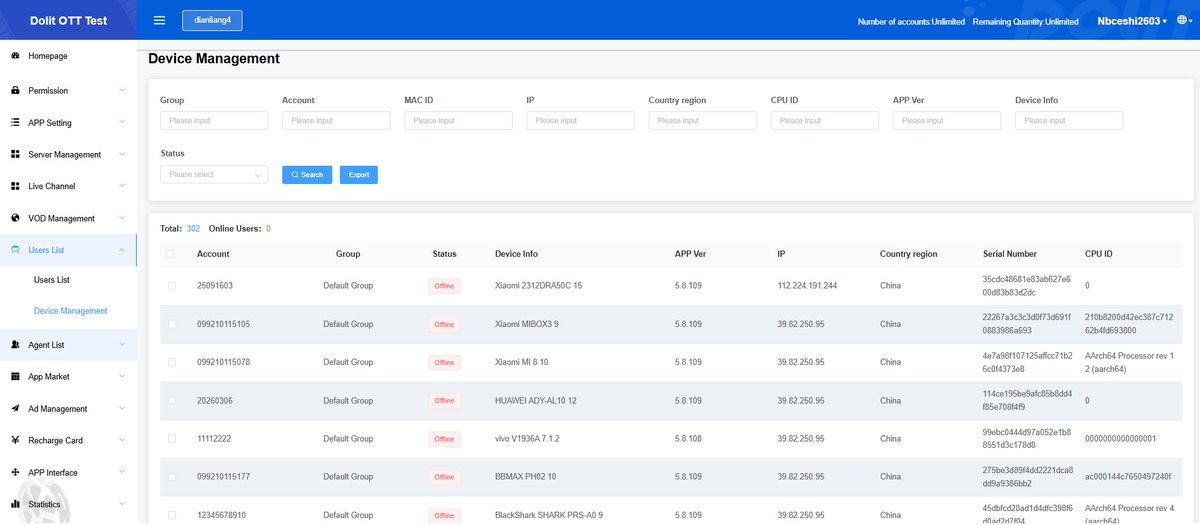Click the Live Channel icon
The image size is (1200, 525).
tap(16, 186)
